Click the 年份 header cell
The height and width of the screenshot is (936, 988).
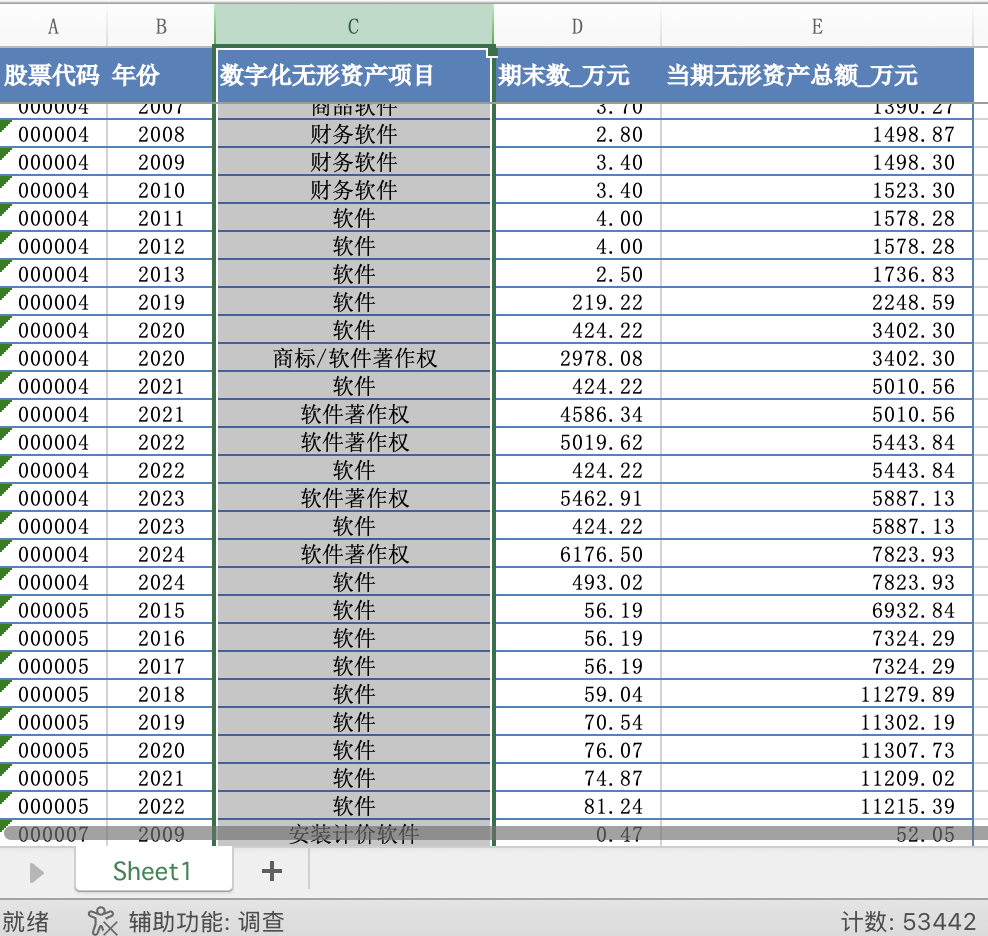pos(161,75)
